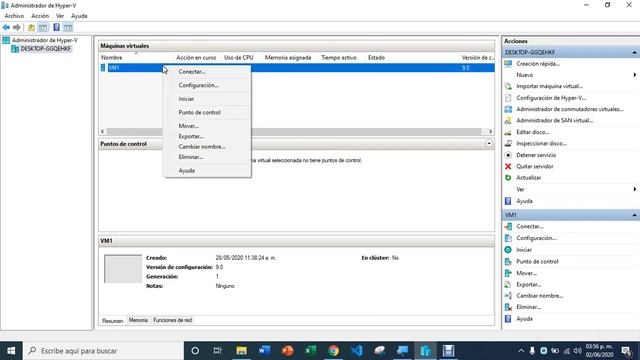Open Google Chrome from taskbar

(334, 351)
